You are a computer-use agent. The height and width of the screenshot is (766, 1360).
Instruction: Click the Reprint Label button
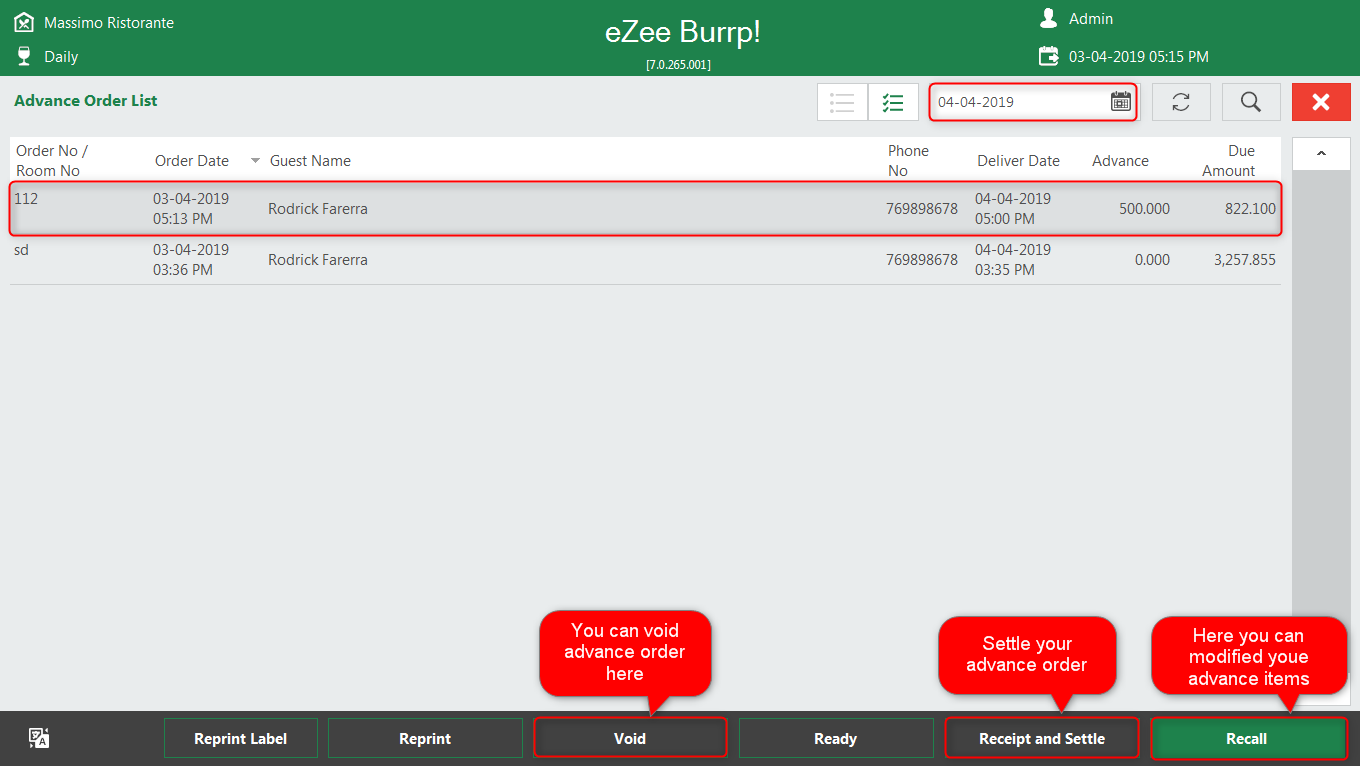pyautogui.click(x=240, y=739)
